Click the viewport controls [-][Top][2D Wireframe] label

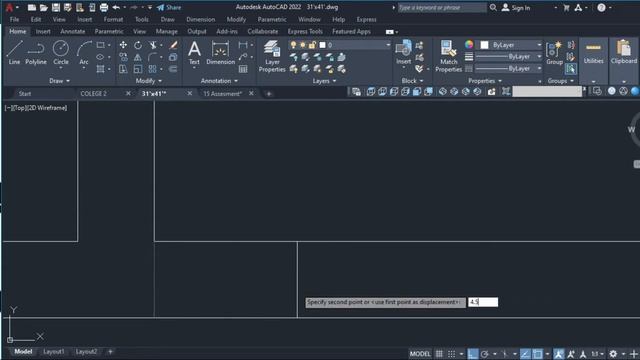pyautogui.click(x=36, y=108)
